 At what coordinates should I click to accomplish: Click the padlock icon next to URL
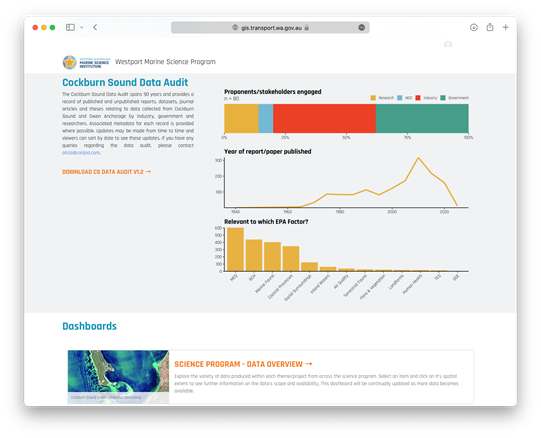coord(307,28)
